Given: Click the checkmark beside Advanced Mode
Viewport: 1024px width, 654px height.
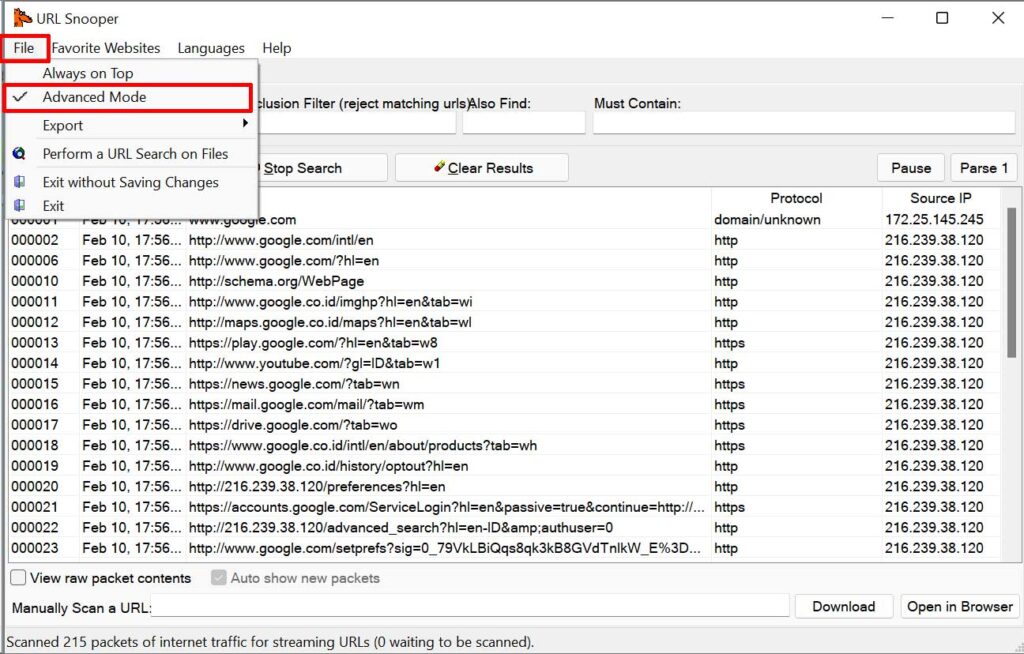Looking at the screenshot, I should [20, 97].
